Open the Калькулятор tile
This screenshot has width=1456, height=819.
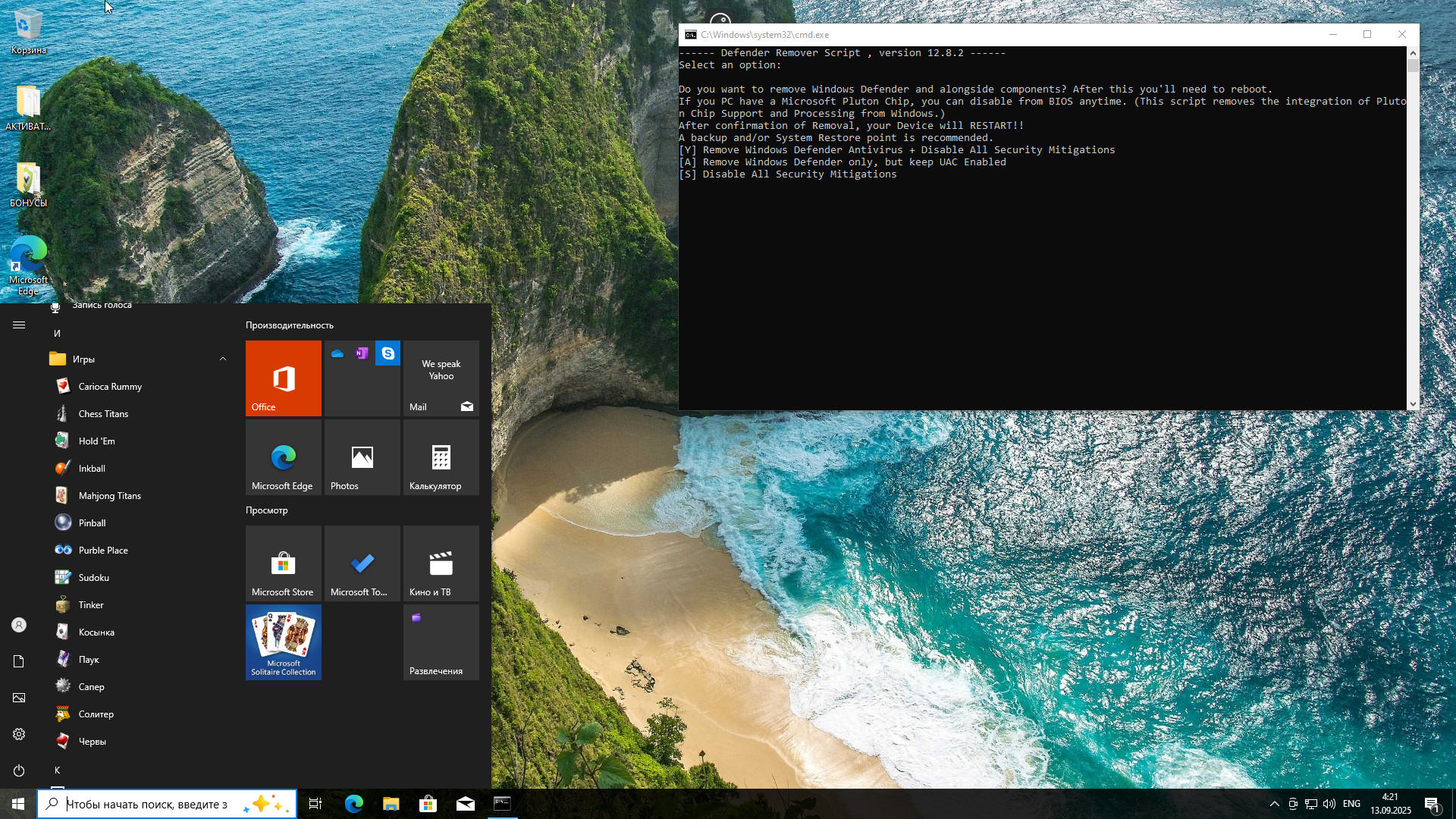[x=441, y=457]
